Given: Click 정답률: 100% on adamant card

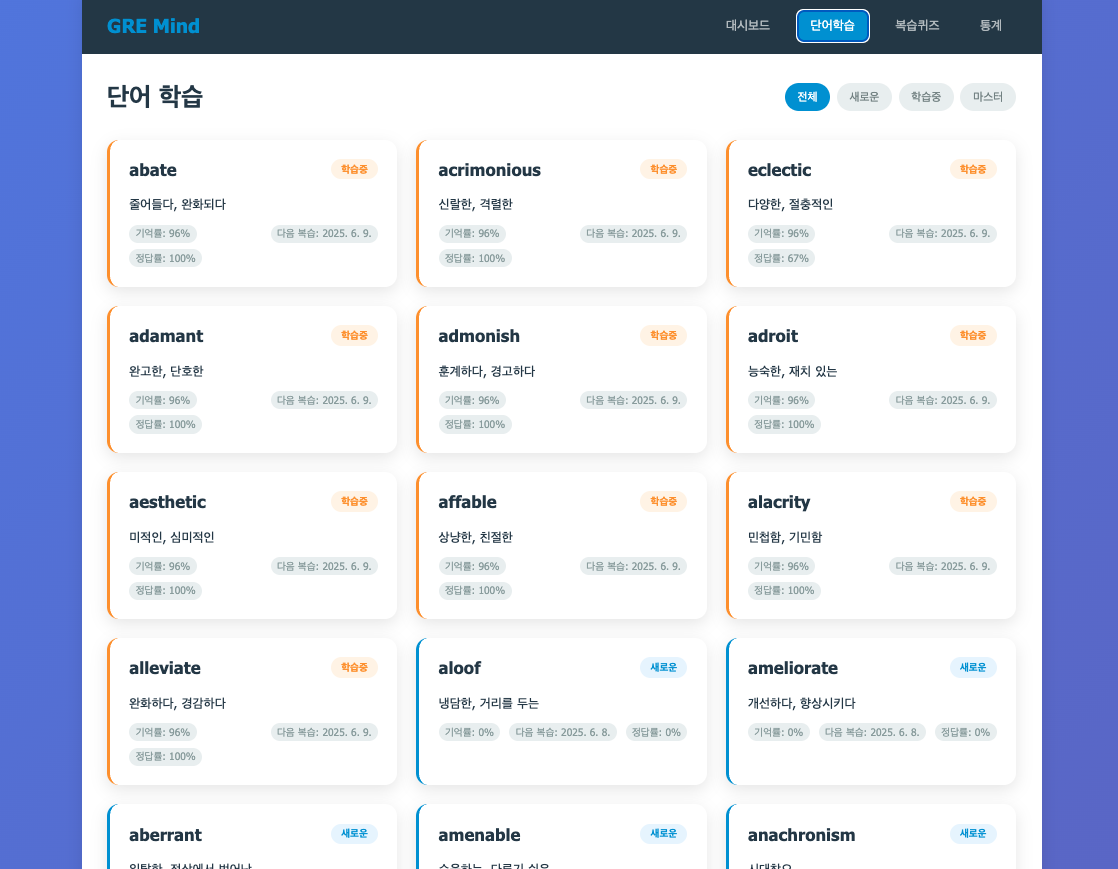Looking at the screenshot, I should click(165, 424).
